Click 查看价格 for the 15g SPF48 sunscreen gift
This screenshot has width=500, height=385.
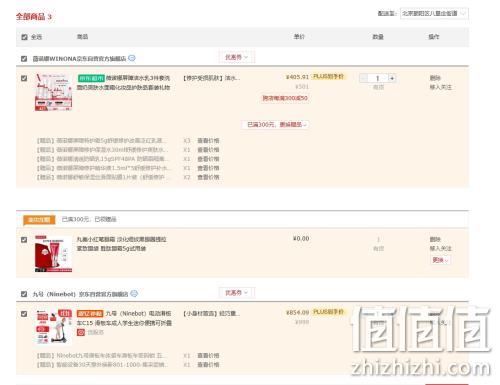click(208, 159)
